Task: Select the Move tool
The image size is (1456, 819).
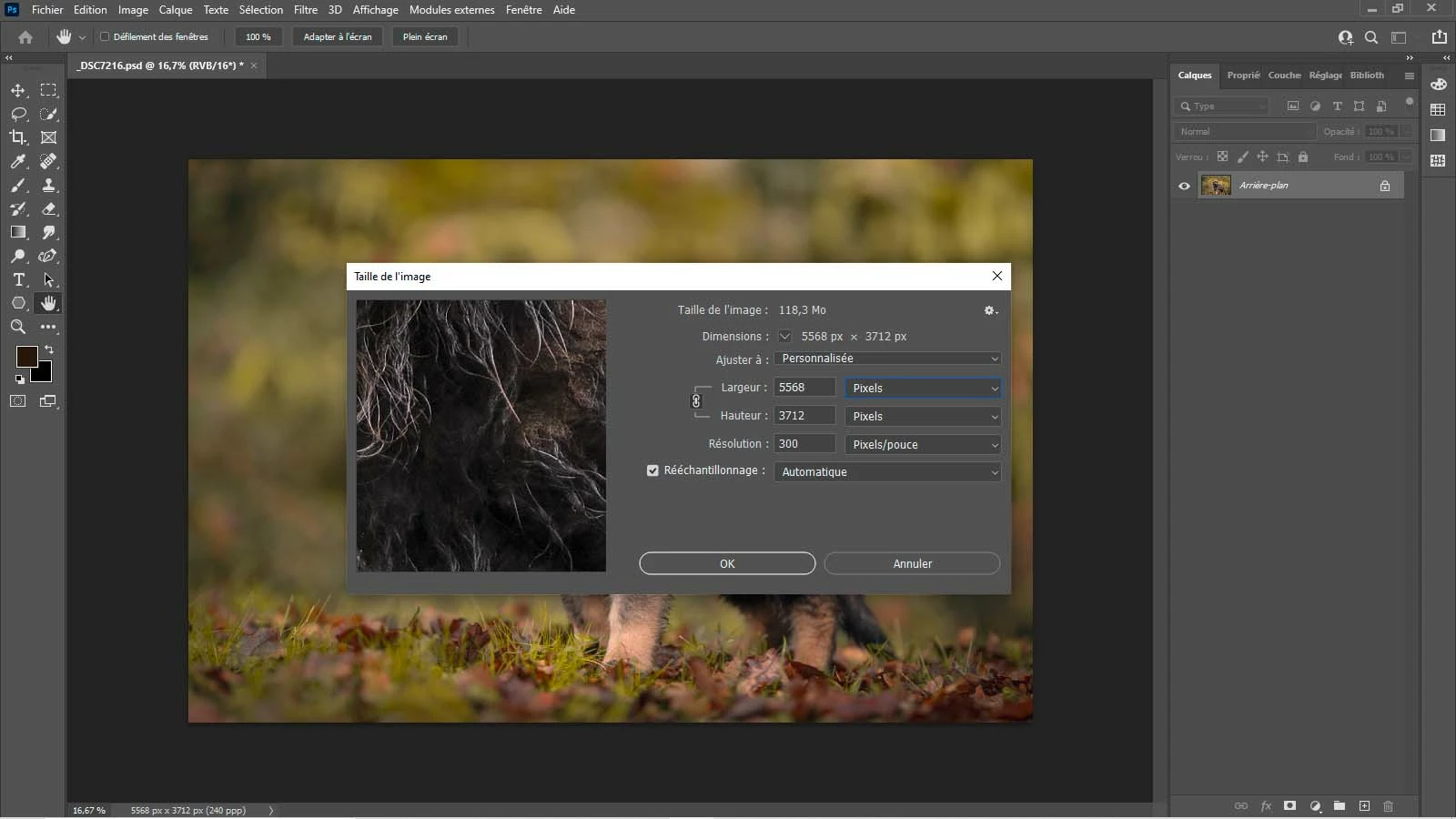Action: click(x=18, y=90)
